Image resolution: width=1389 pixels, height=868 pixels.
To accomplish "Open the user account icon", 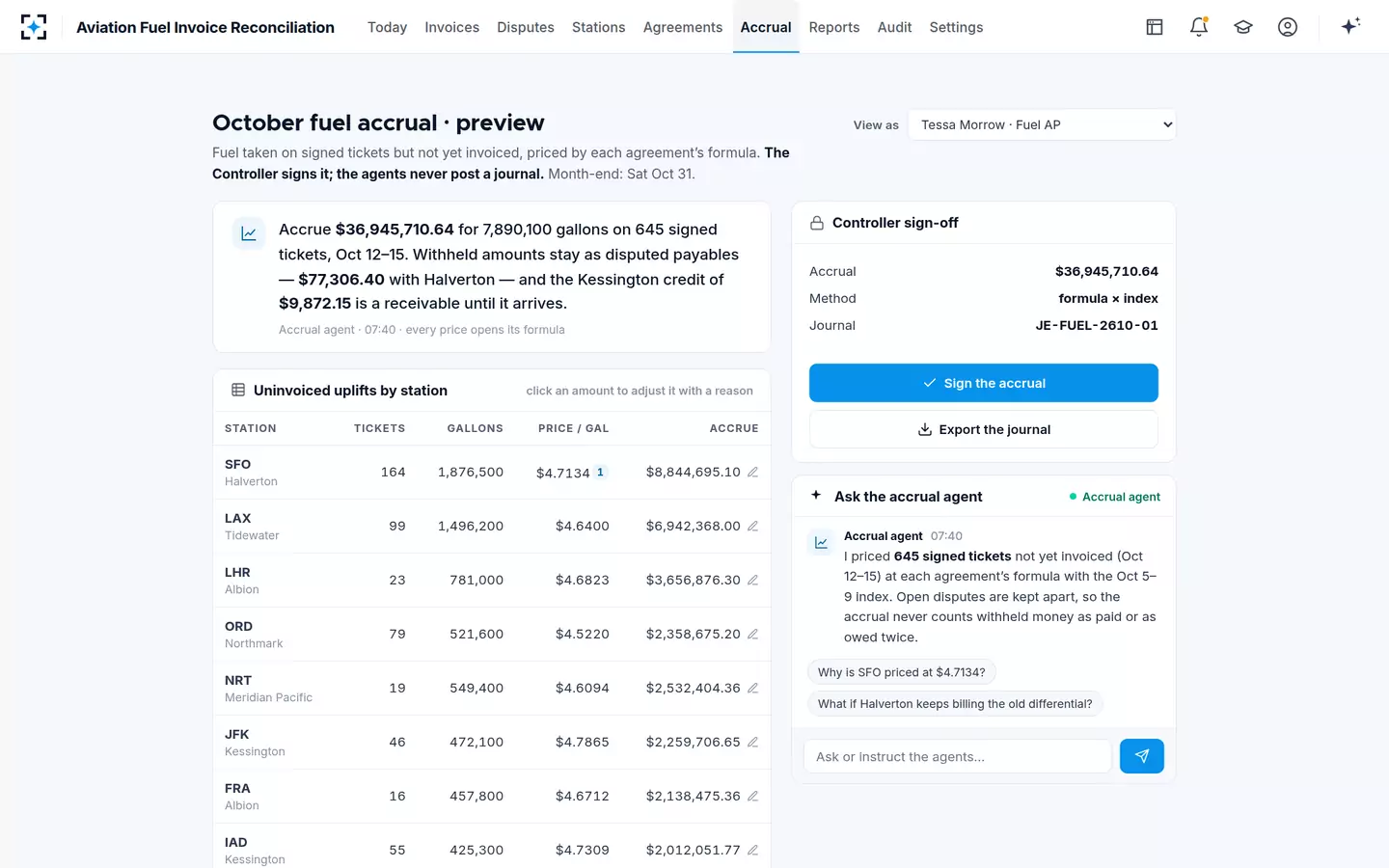I will [x=1288, y=27].
